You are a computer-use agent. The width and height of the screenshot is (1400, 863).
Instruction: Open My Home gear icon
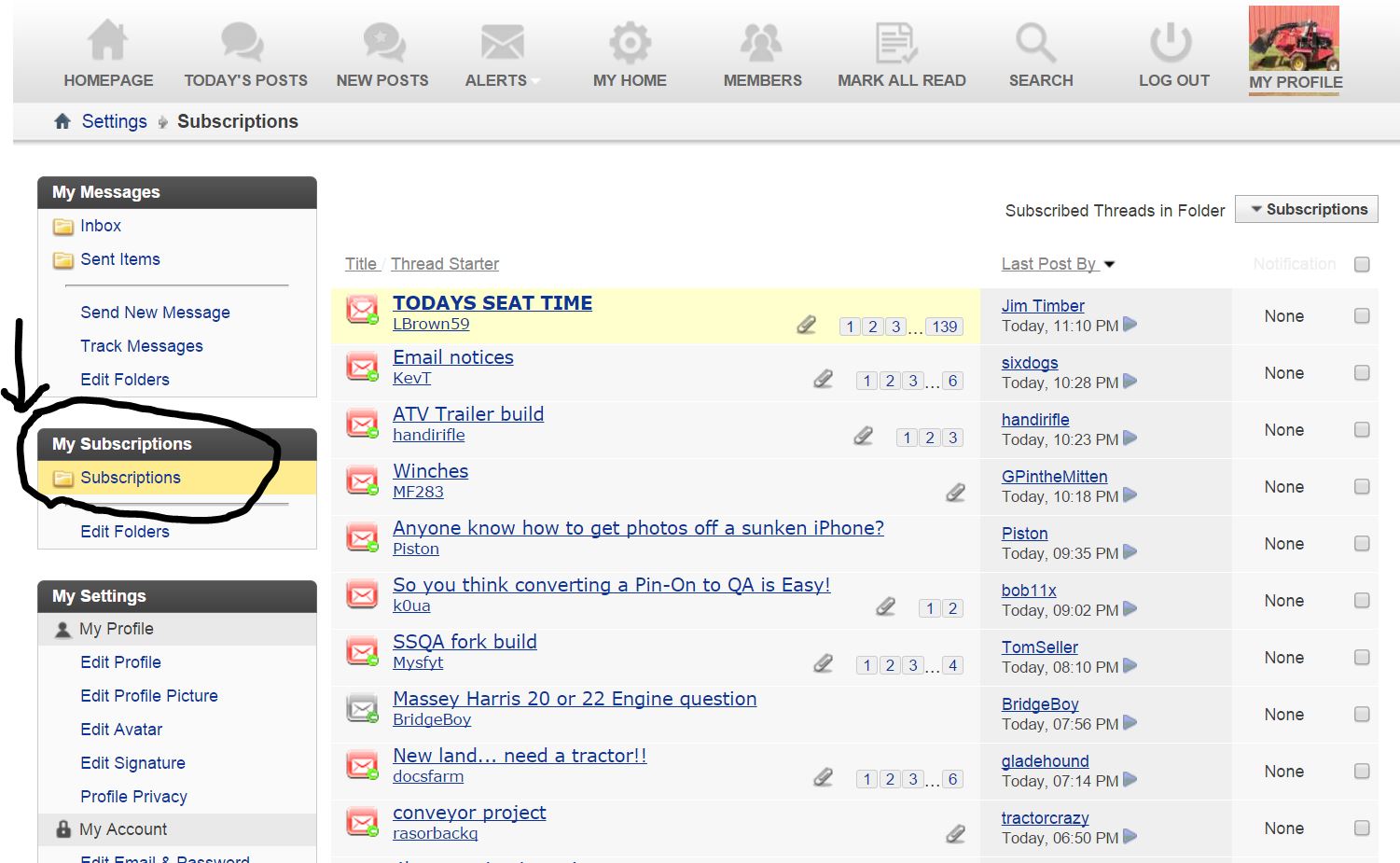click(x=630, y=42)
